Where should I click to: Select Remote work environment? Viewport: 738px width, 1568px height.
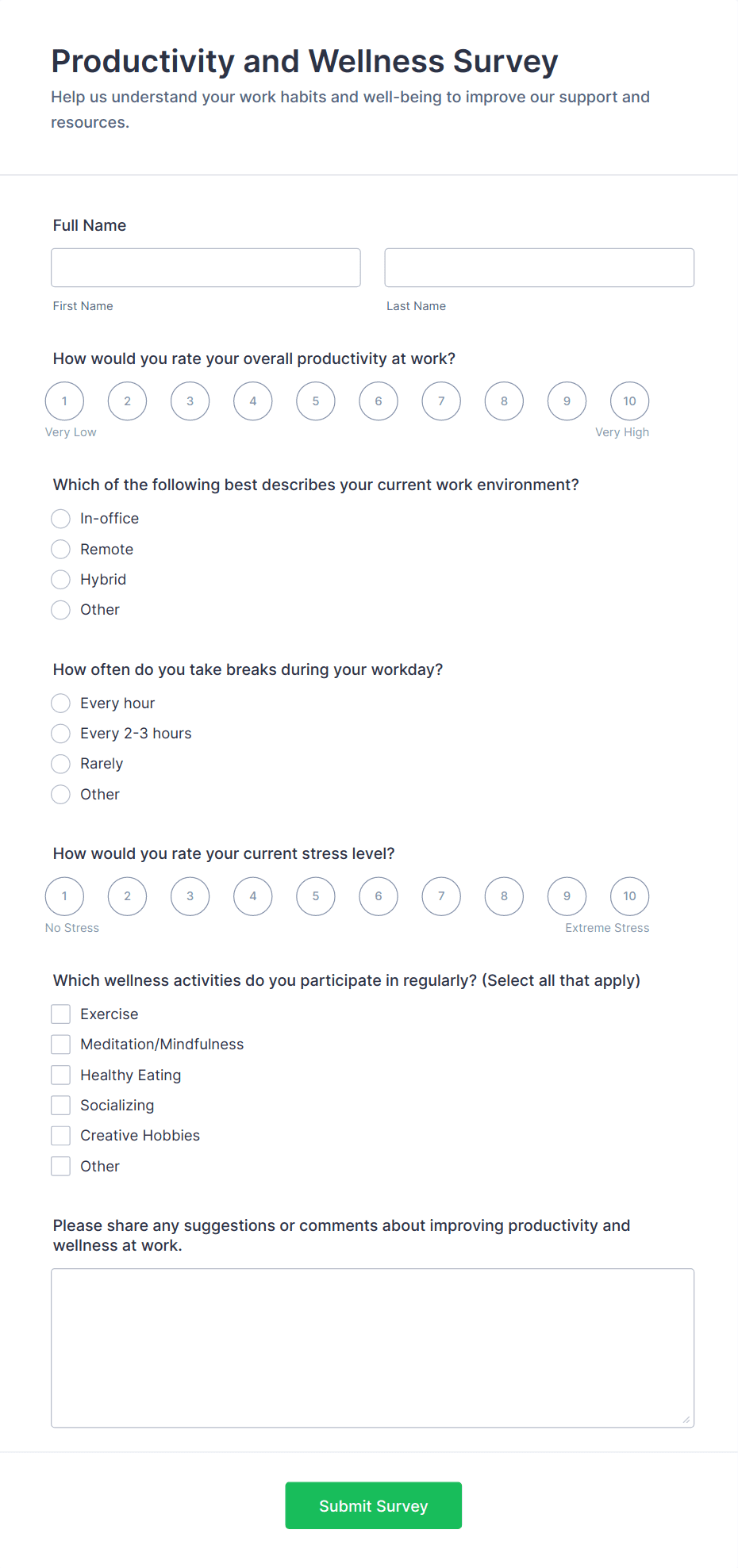(x=60, y=549)
